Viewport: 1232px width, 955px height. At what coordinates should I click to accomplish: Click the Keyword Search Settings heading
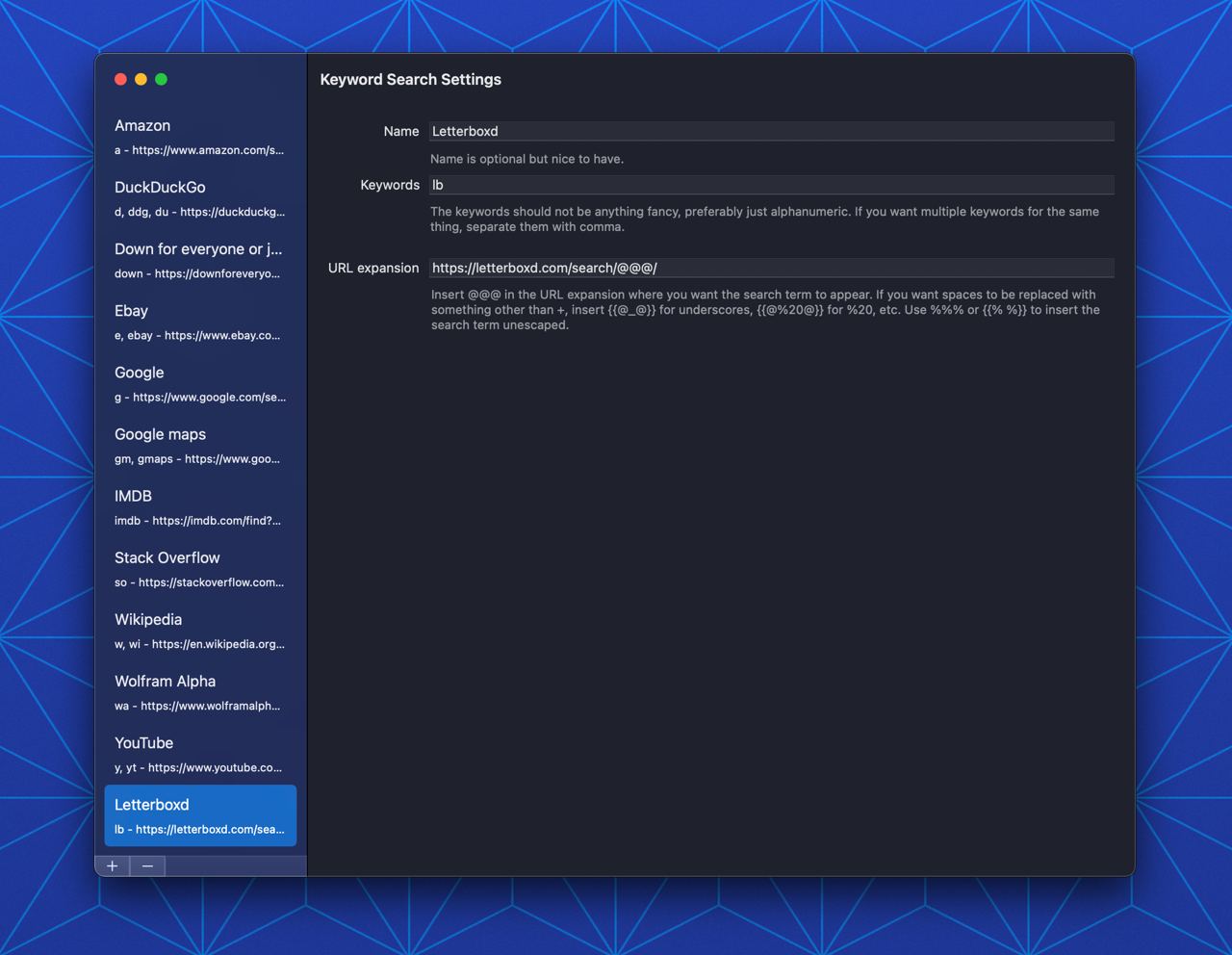pyautogui.click(x=411, y=79)
